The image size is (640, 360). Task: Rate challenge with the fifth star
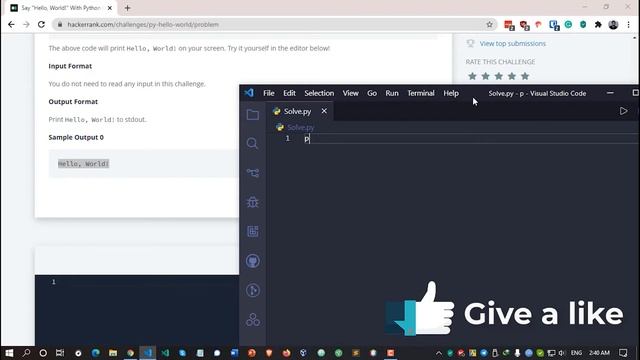click(525, 76)
